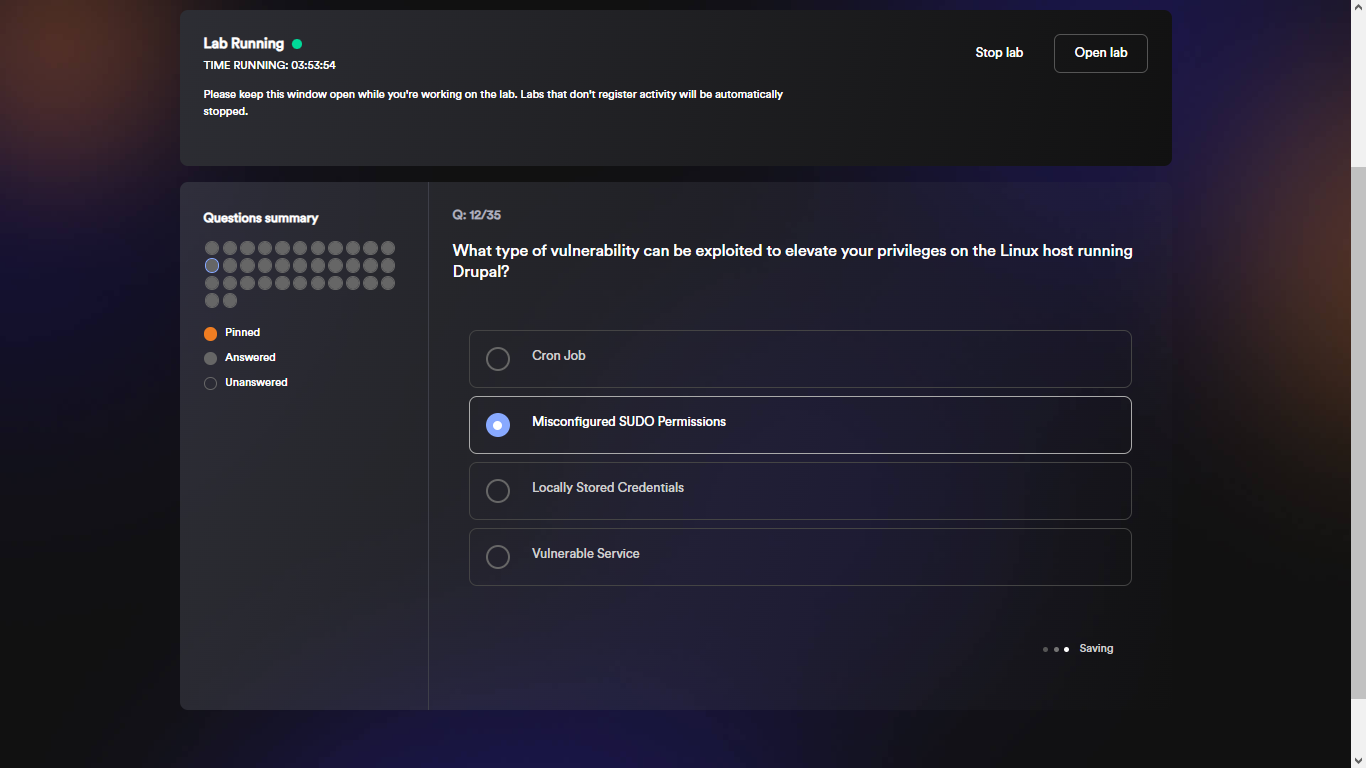This screenshot has width=1366, height=768.
Task: Open the last question 35 dot
Action: coord(230,301)
